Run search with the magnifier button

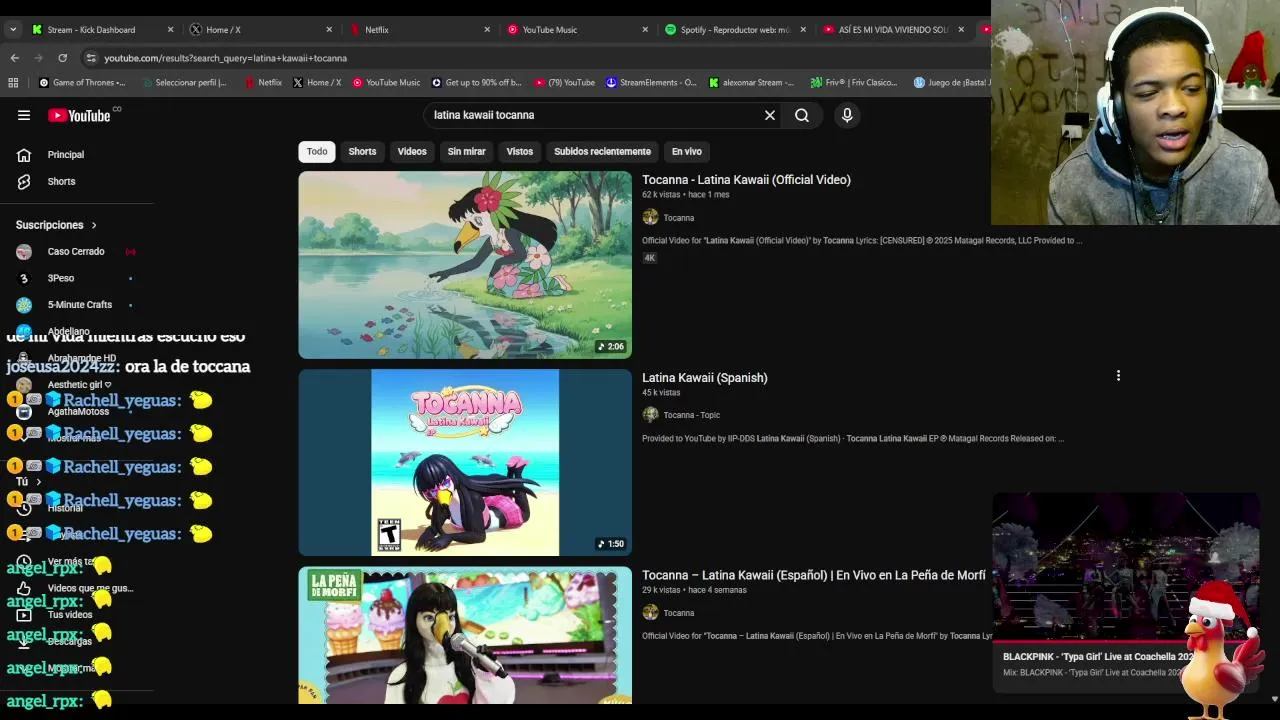(x=802, y=115)
